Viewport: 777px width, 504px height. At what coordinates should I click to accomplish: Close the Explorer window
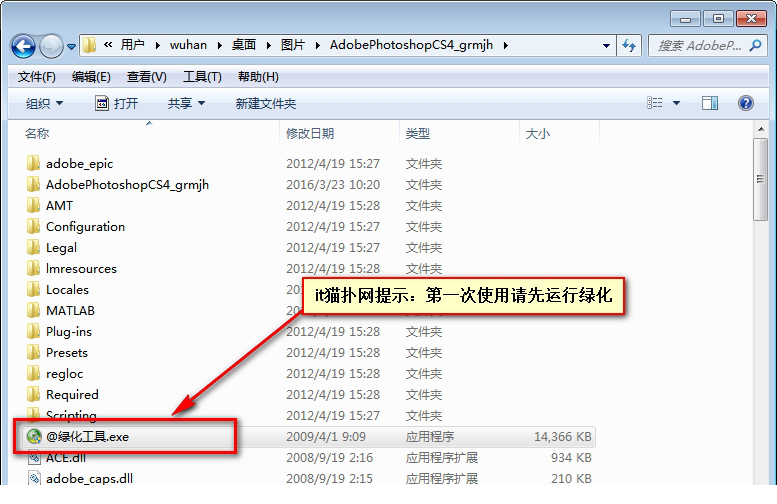click(752, 19)
